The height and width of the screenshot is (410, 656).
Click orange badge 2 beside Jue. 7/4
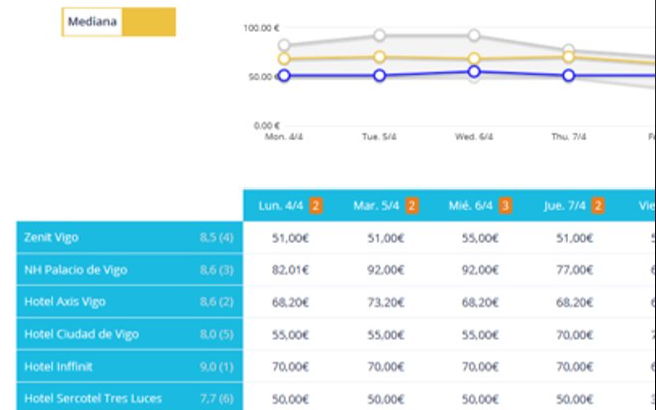598,206
